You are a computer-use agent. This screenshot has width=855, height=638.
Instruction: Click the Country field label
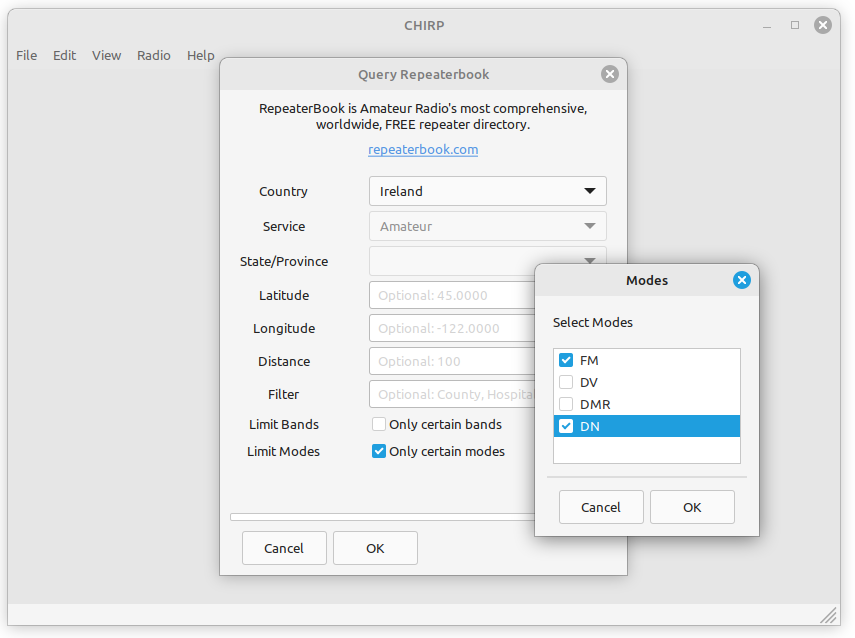tap(284, 191)
